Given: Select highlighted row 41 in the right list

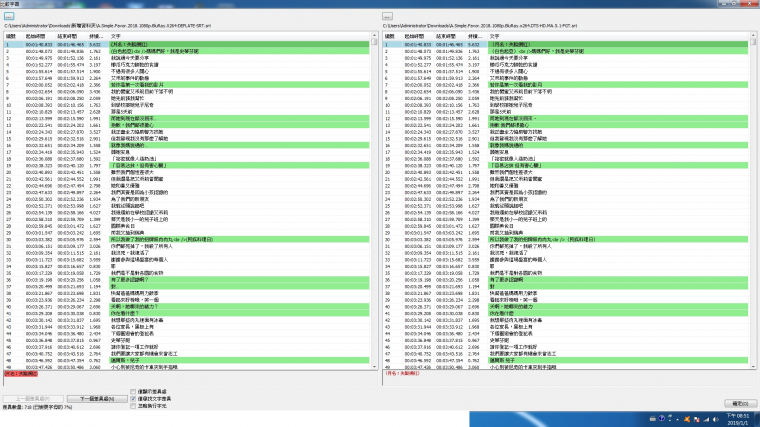Looking at the screenshot, I should [566, 314].
